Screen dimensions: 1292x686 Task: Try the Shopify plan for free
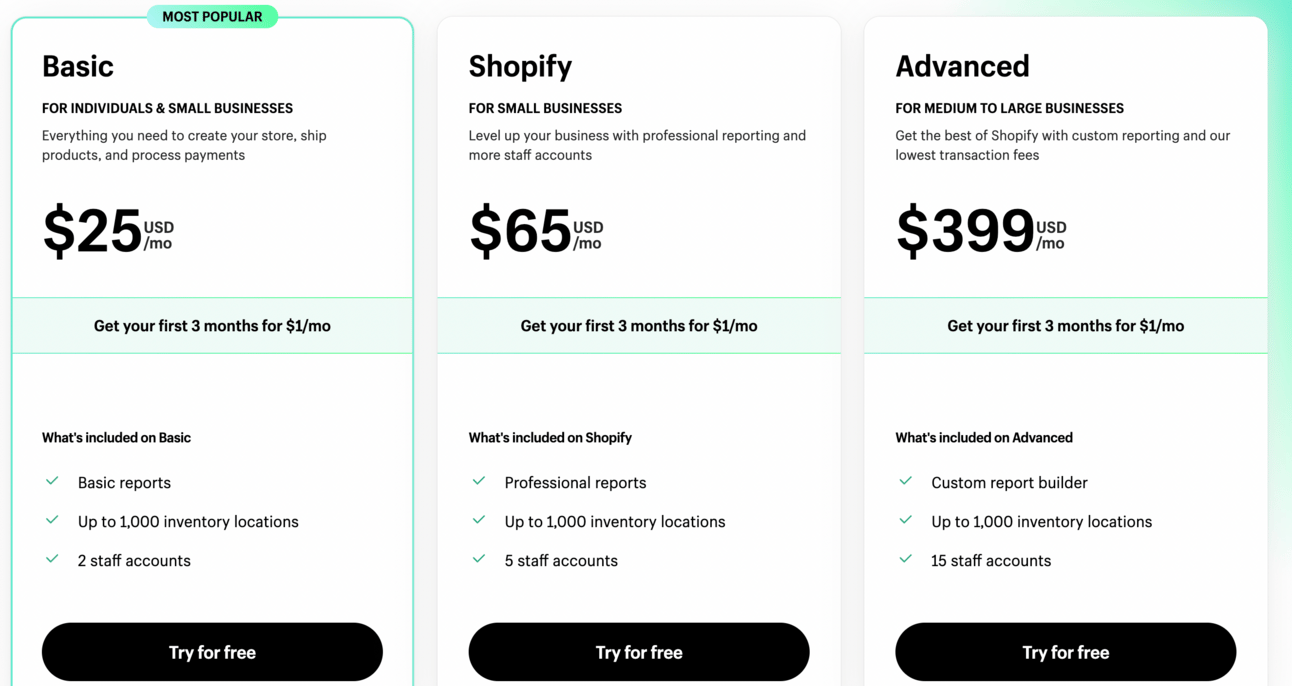pyautogui.click(x=639, y=652)
